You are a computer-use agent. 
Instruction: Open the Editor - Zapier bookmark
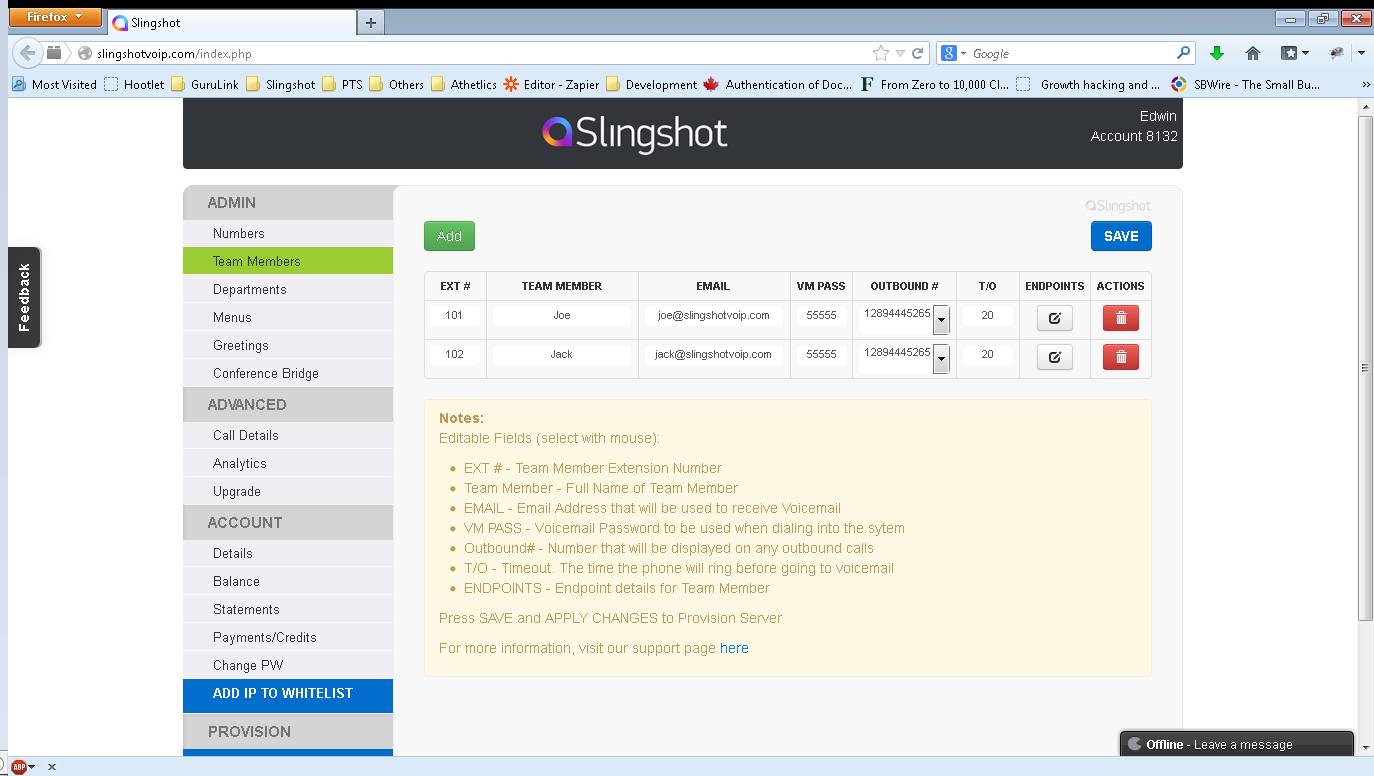pyautogui.click(x=551, y=85)
